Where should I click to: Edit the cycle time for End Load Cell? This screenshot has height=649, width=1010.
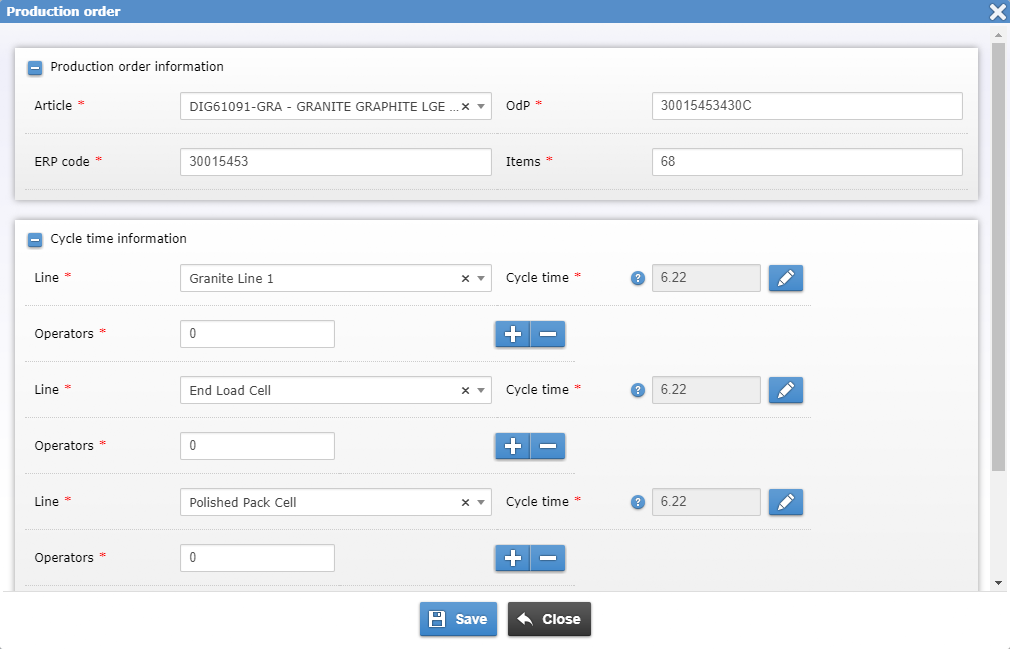[x=786, y=390]
